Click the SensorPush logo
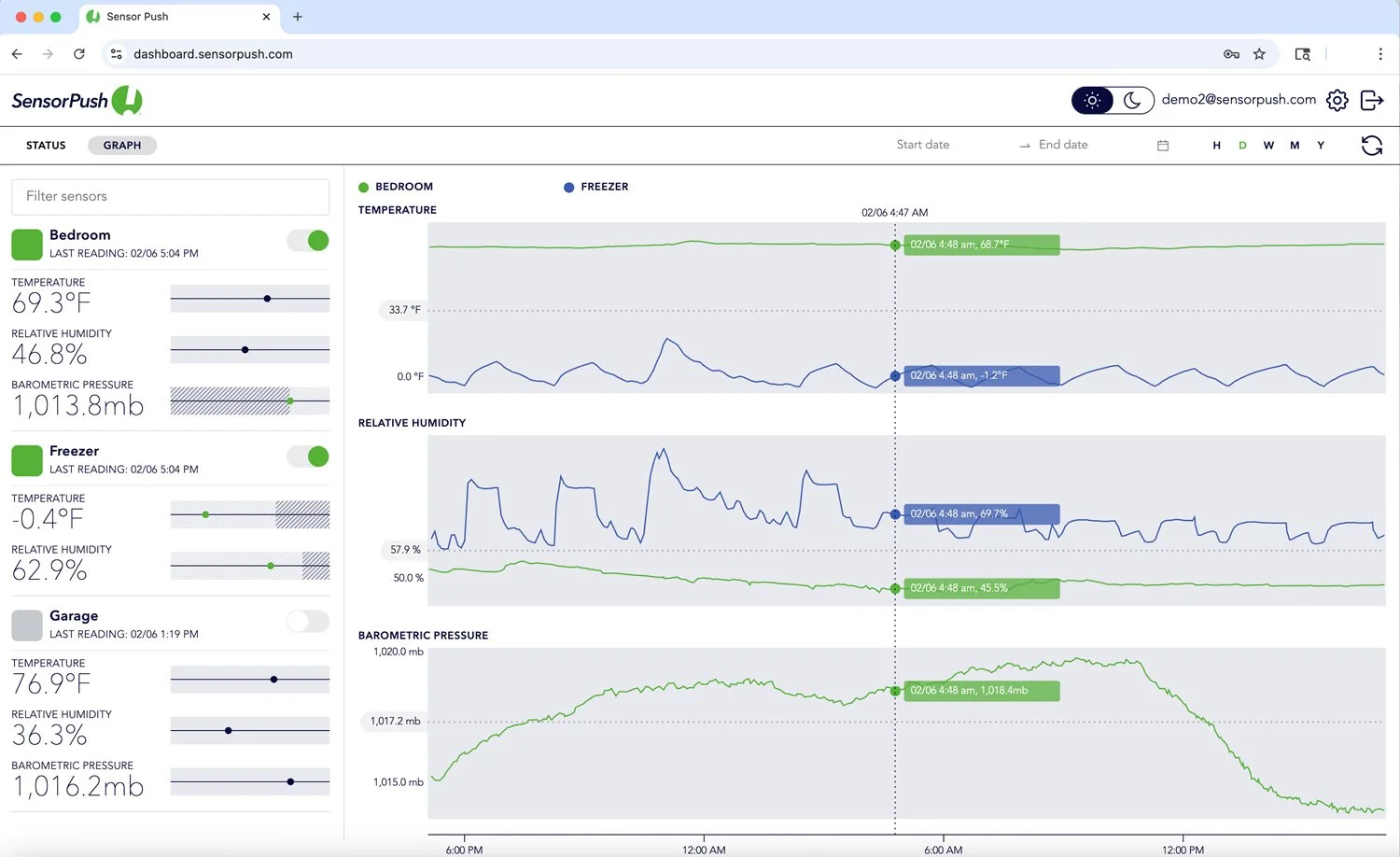Viewport: 1400px width, 857px height. (x=77, y=100)
